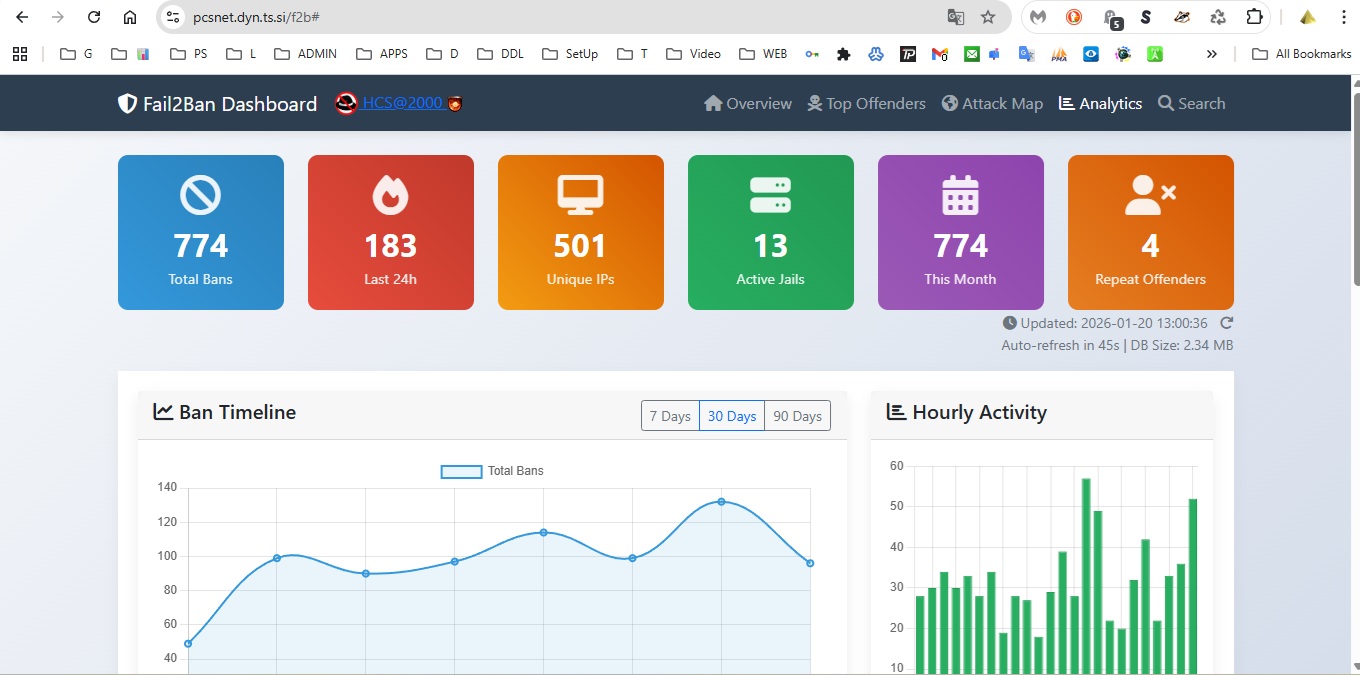
Task: Click the ban symbol on the Total Bans card
Action: pos(200,195)
